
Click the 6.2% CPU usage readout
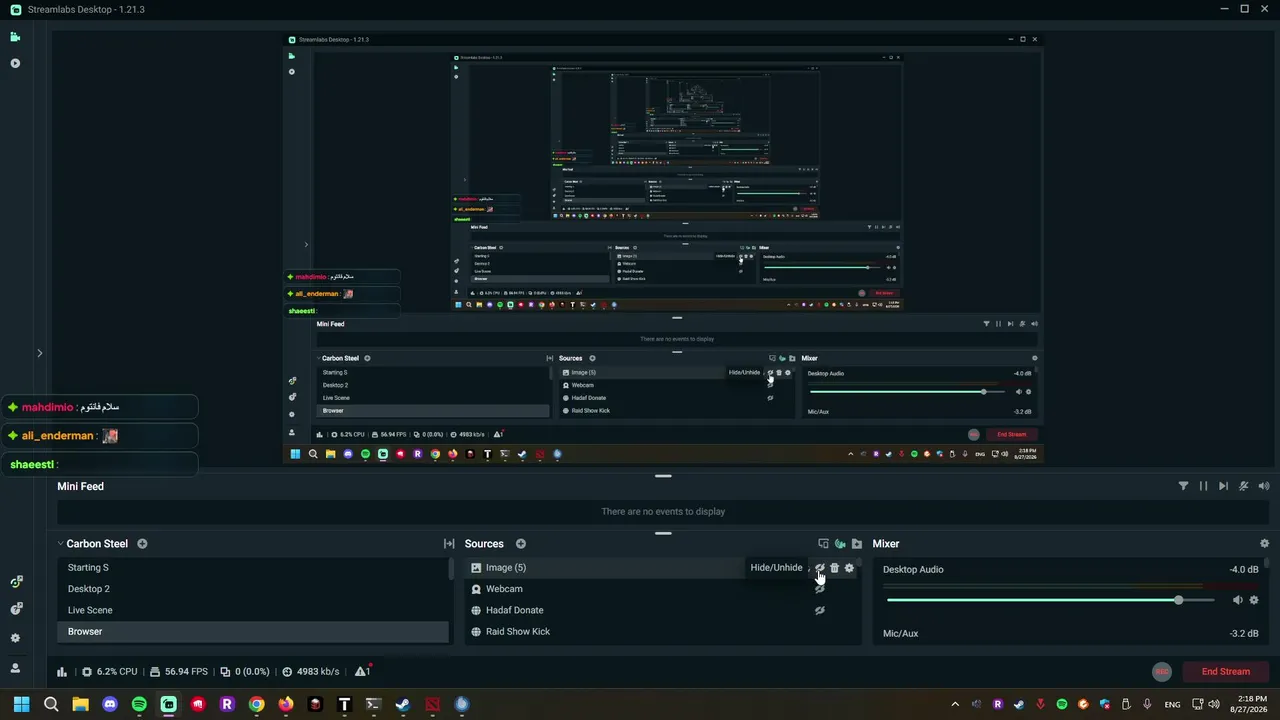[110, 672]
